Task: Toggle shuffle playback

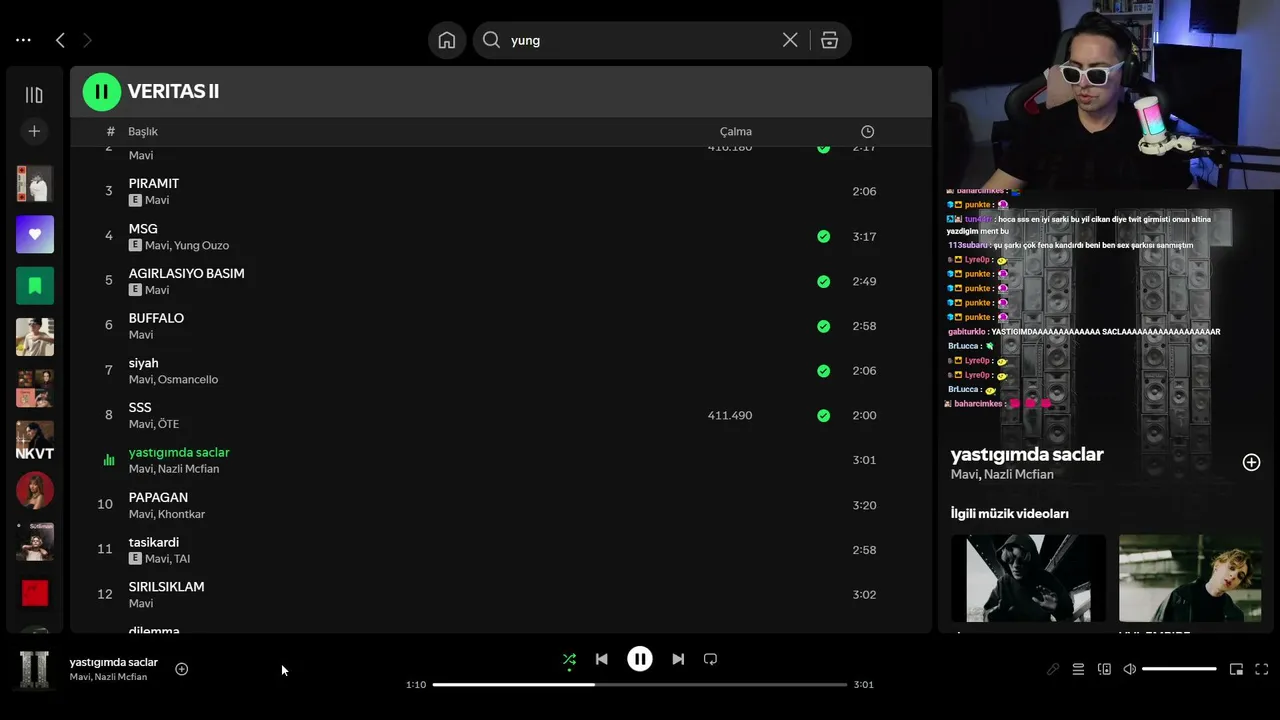Action: (x=569, y=659)
